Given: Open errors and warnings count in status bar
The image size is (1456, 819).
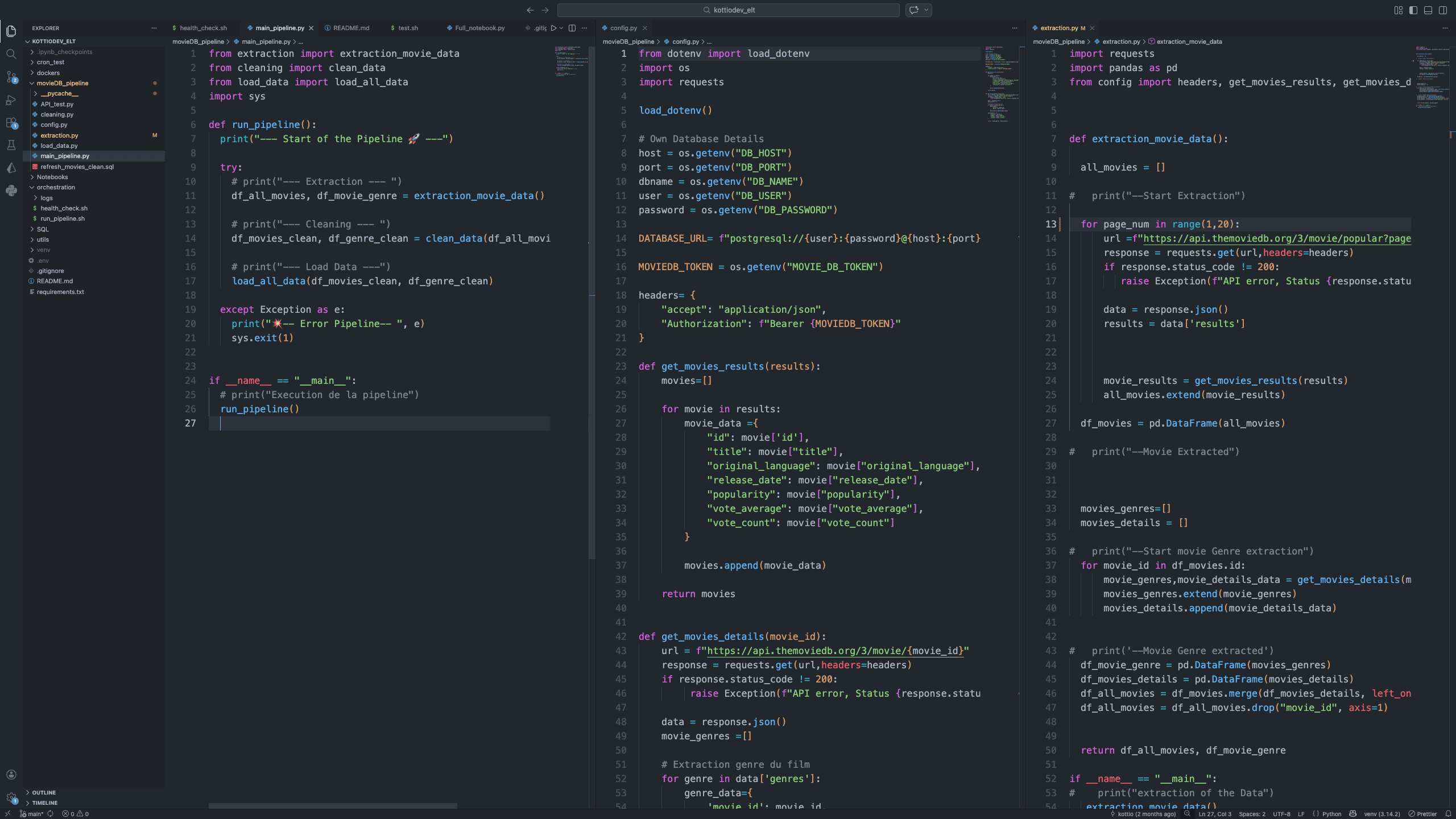Looking at the screenshot, I should 75,814.
